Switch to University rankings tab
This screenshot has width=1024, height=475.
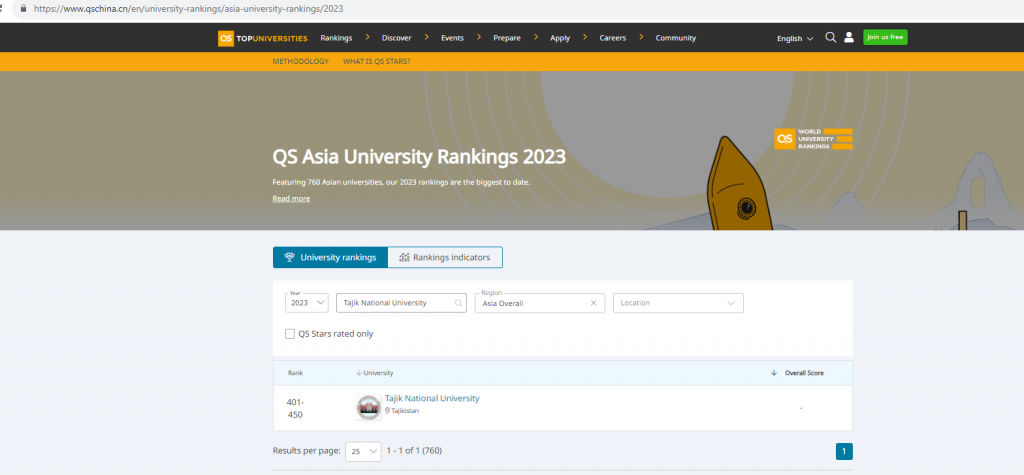tap(330, 257)
